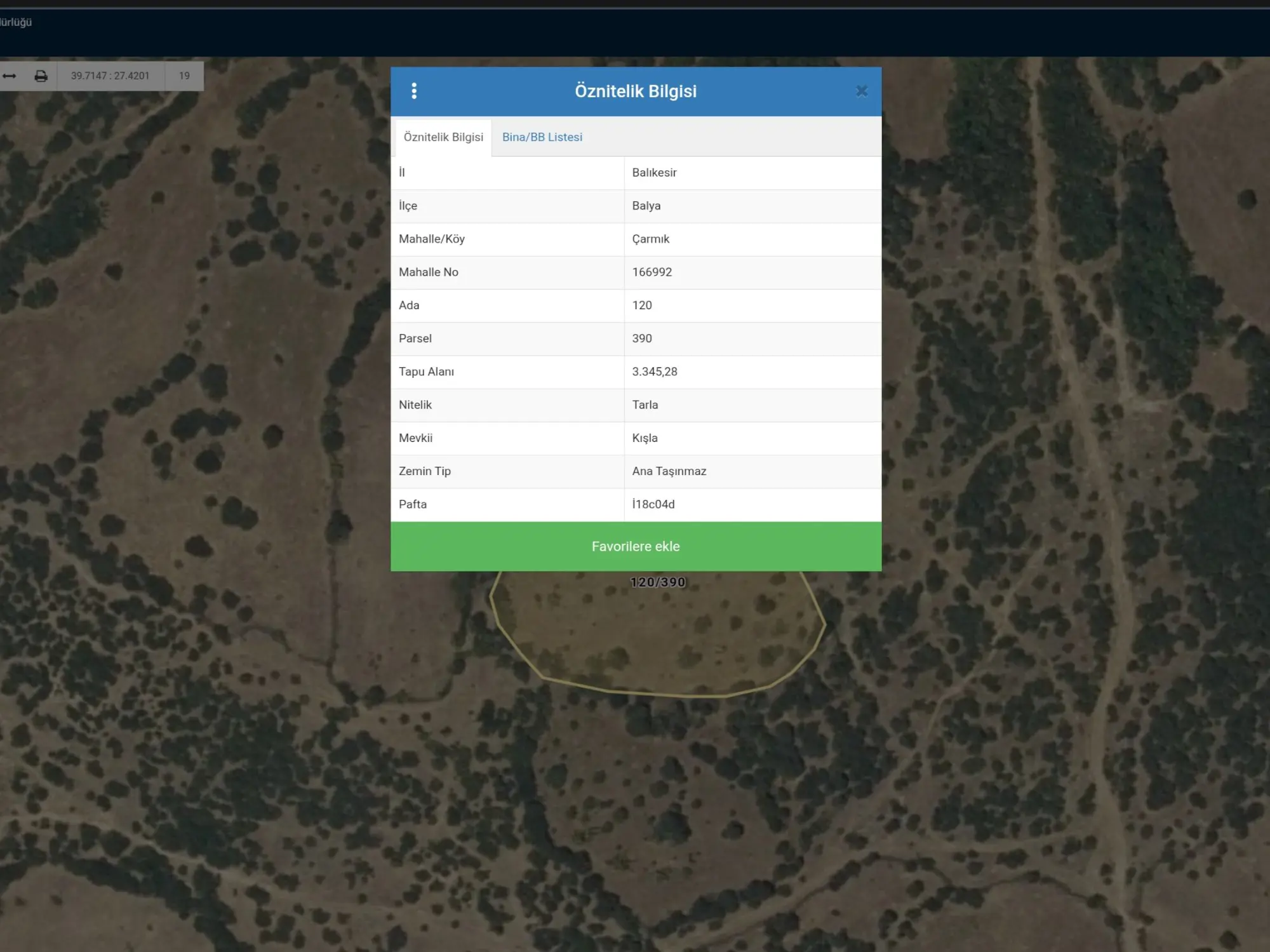Viewport: 1270px width, 952px height.
Task: Select the Ada value 120
Action: click(641, 305)
